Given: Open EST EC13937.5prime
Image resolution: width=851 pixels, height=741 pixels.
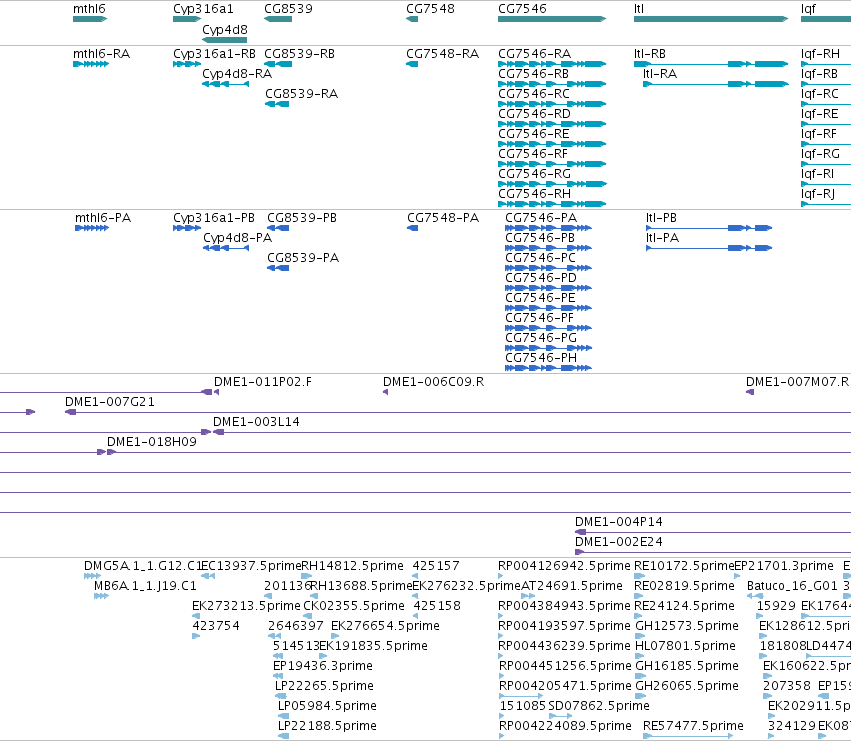Looking at the screenshot, I should pyautogui.click(x=251, y=566).
